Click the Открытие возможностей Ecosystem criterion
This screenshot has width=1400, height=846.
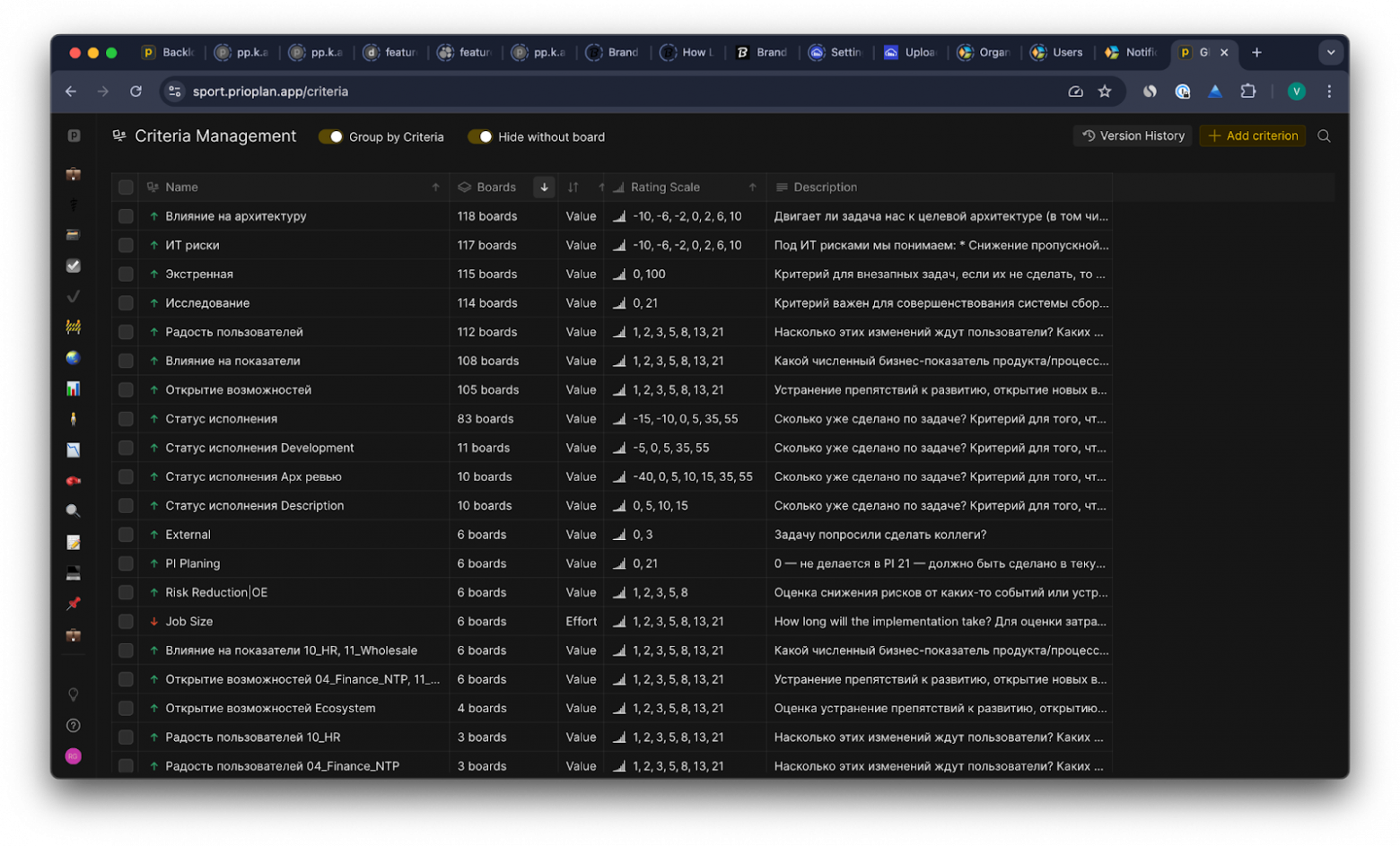click(x=270, y=708)
